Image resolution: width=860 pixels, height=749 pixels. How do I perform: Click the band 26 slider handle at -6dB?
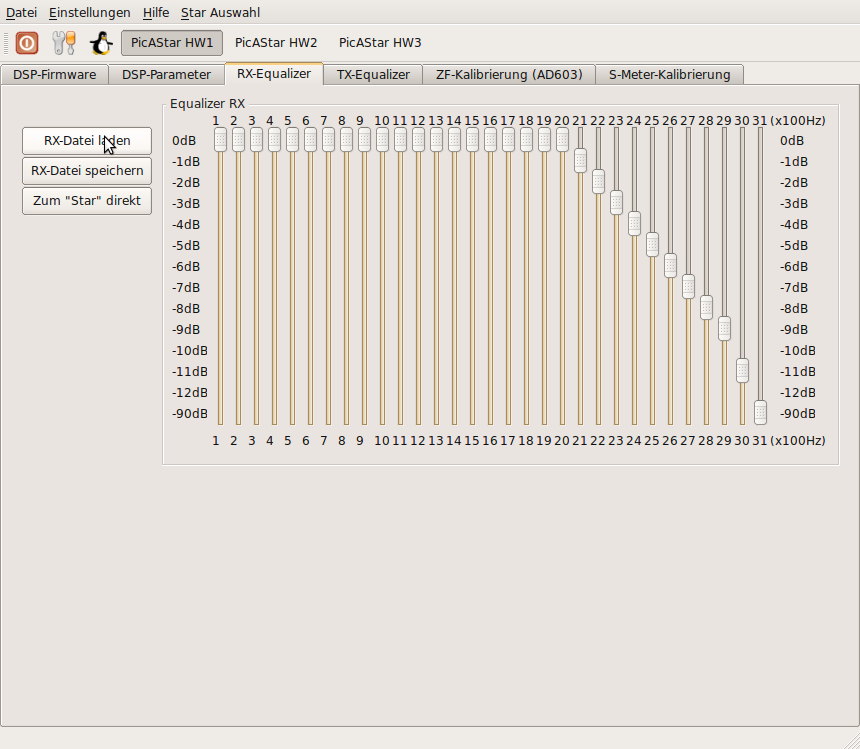[670, 266]
